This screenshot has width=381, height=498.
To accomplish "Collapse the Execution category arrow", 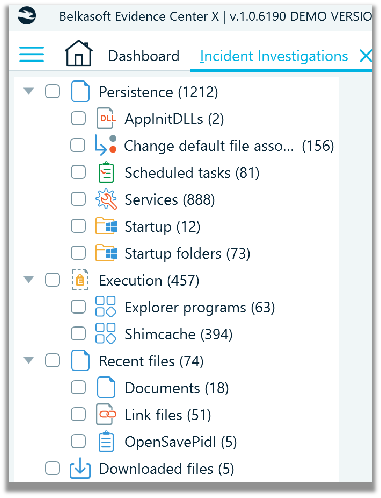I will click(29, 279).
